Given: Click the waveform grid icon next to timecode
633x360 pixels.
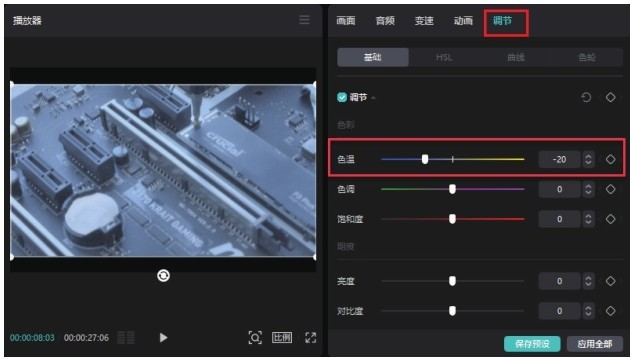Looking at the screenshot, I should (126, 337).
